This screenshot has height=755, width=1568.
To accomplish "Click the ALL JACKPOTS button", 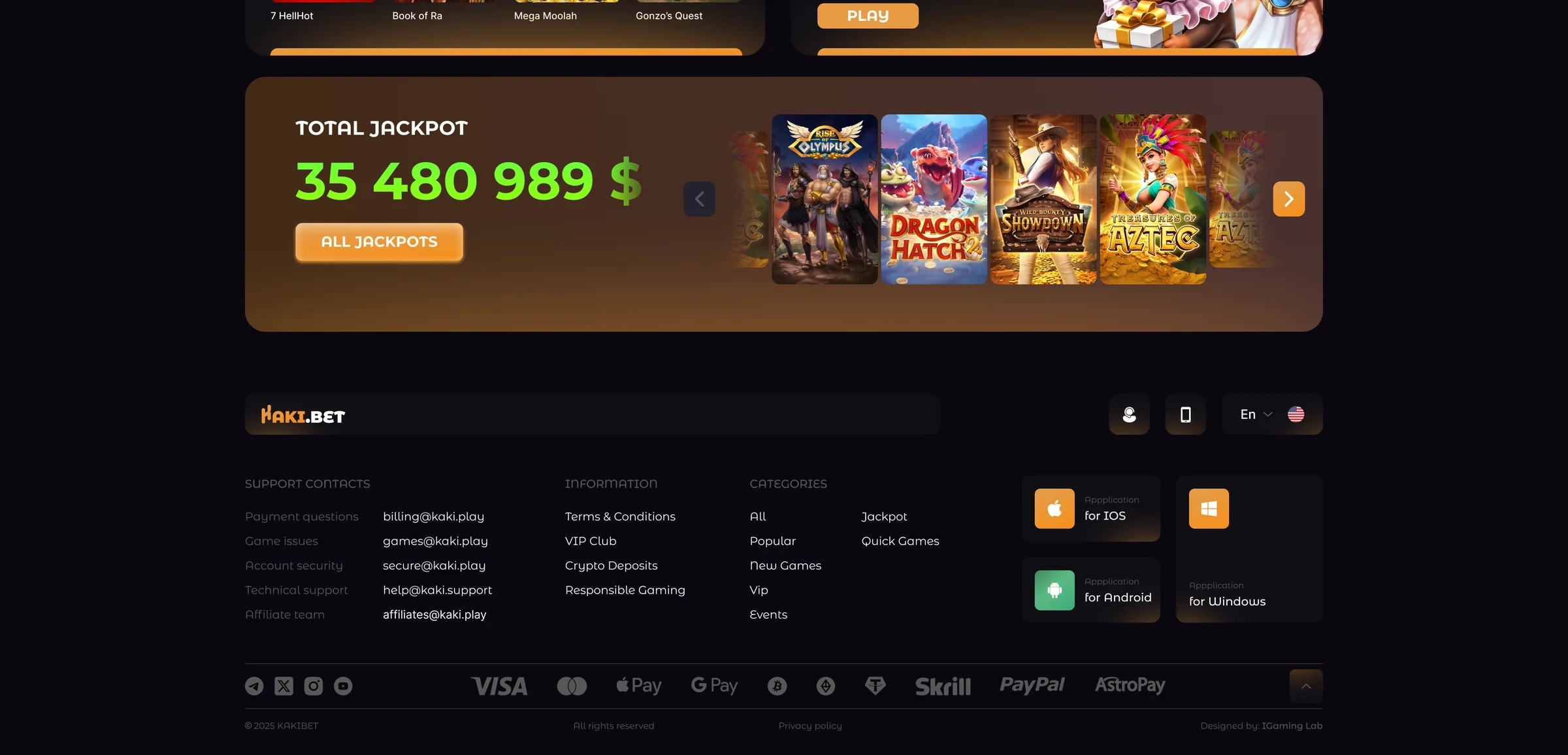I will pyautogui.click(x=379, y=242).
